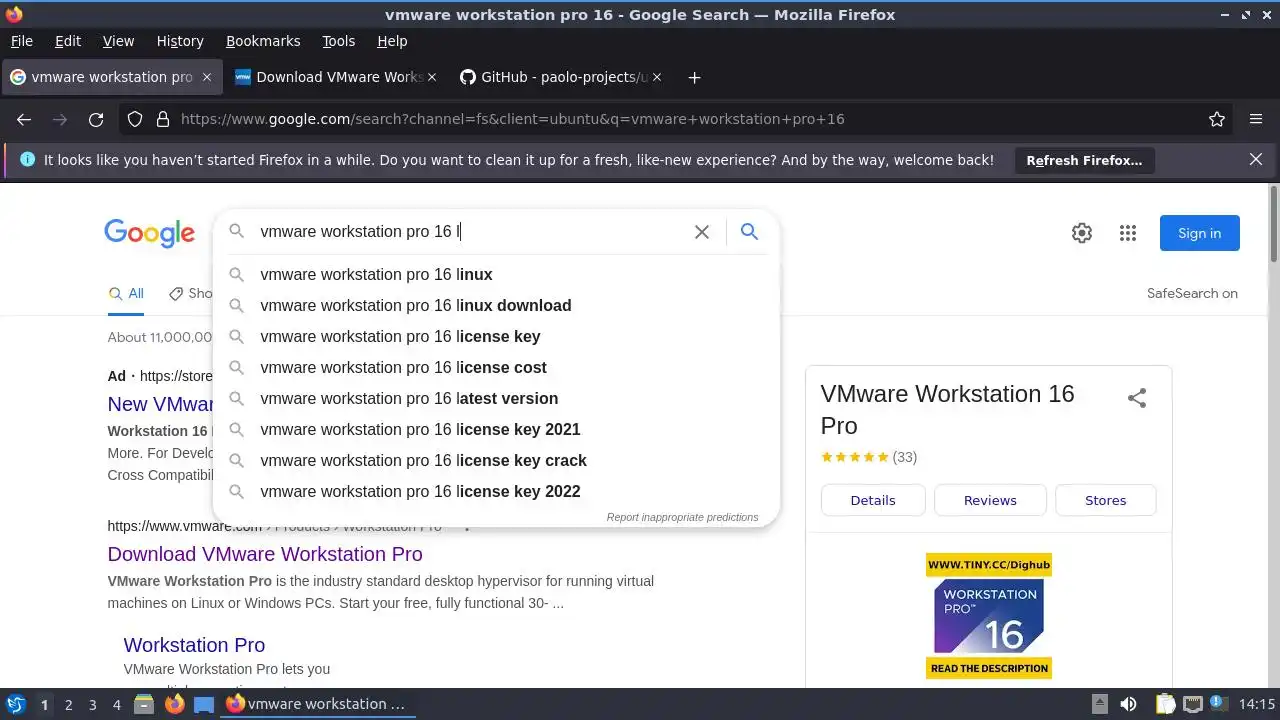Open the Edit menu
Viewport: 1280px width, 720px height.
[68, 41]
